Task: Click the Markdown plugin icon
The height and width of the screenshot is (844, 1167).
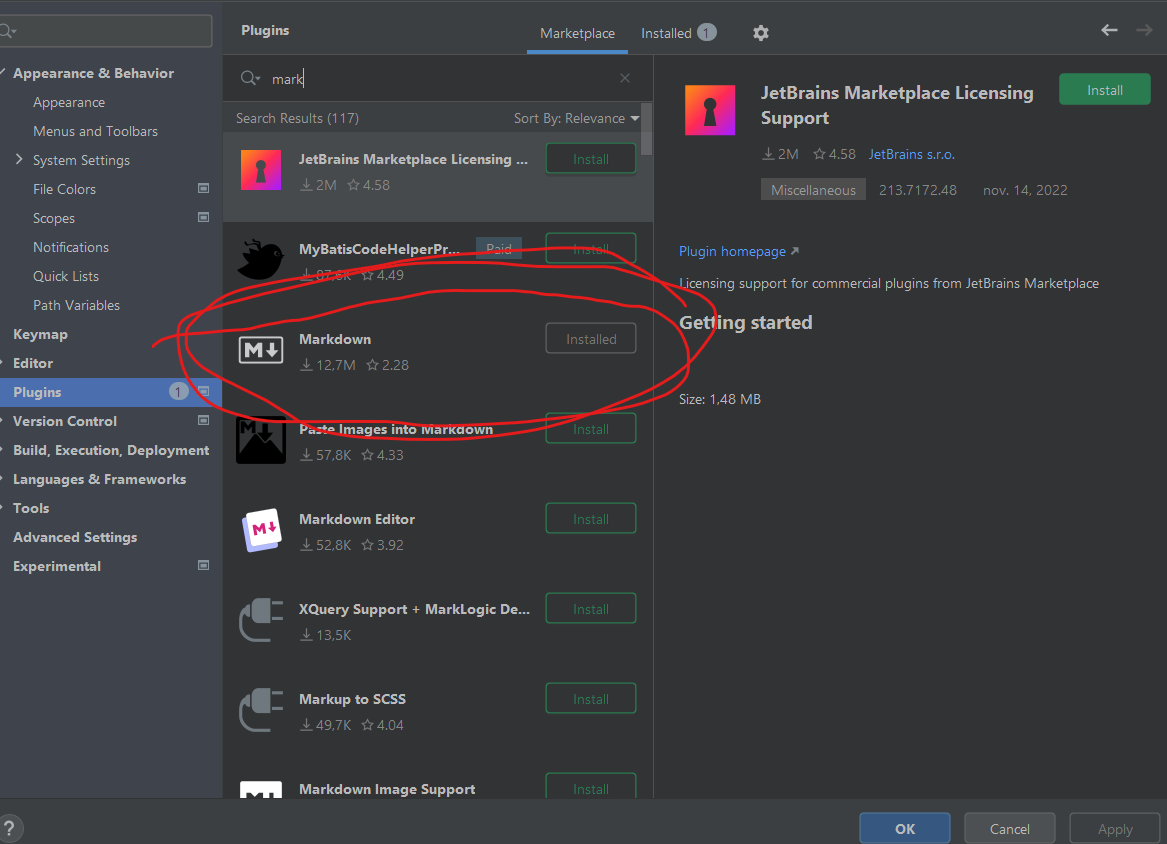Action: click(261, 351)
